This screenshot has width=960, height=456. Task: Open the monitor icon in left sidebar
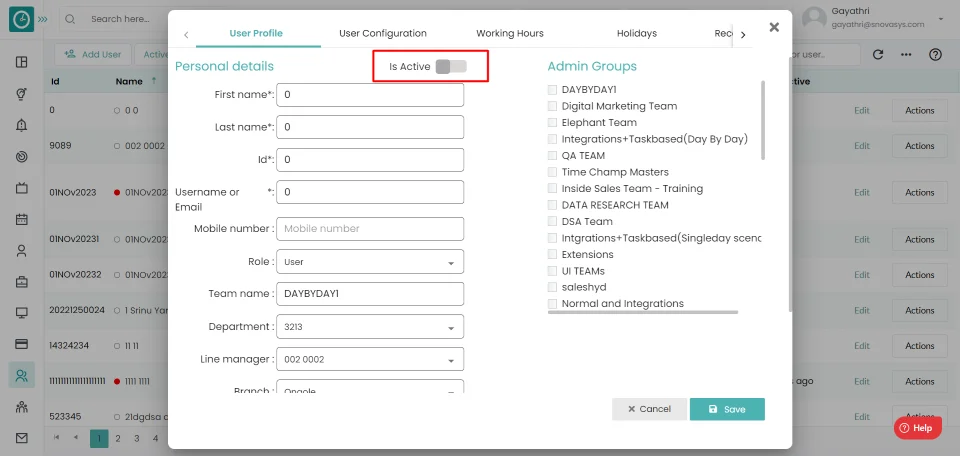coord(21,313)
